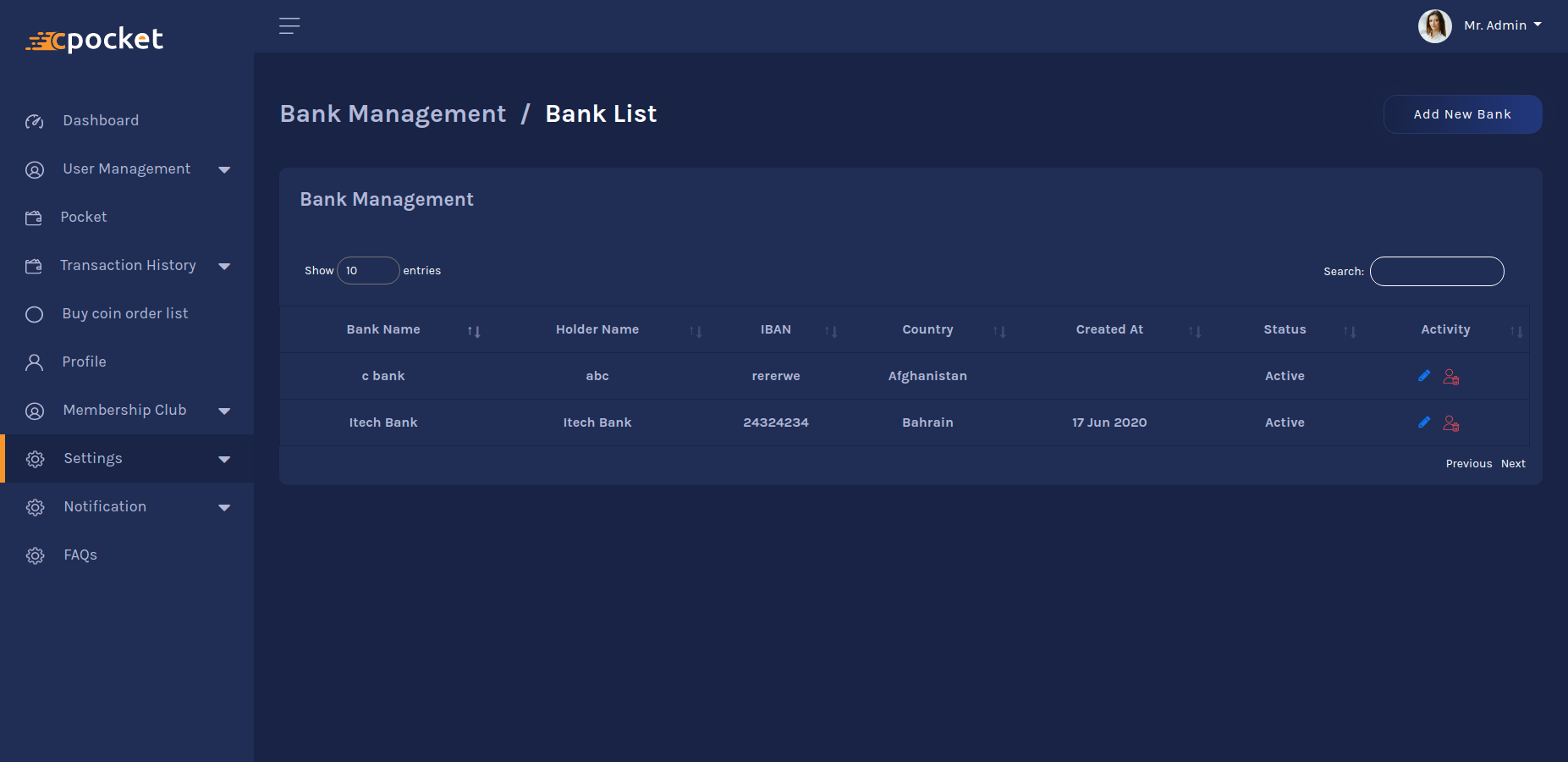Open Buy coin order list via its sidebar icon

coord(35,313)
